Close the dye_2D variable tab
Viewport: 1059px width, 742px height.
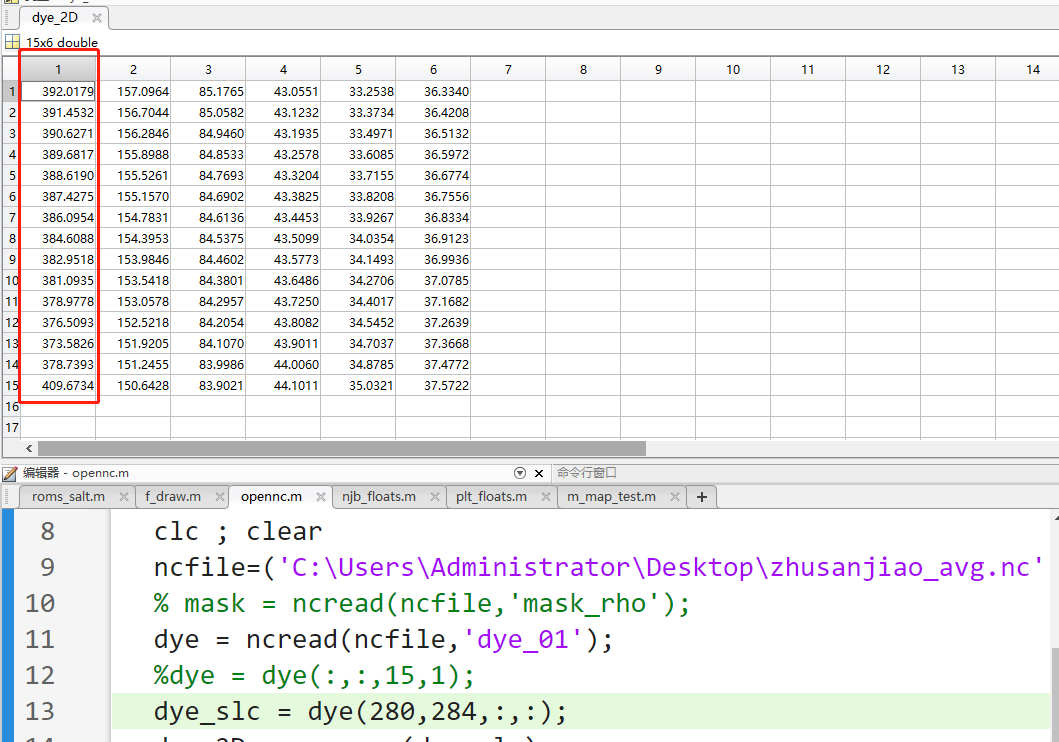coord(96,18)
